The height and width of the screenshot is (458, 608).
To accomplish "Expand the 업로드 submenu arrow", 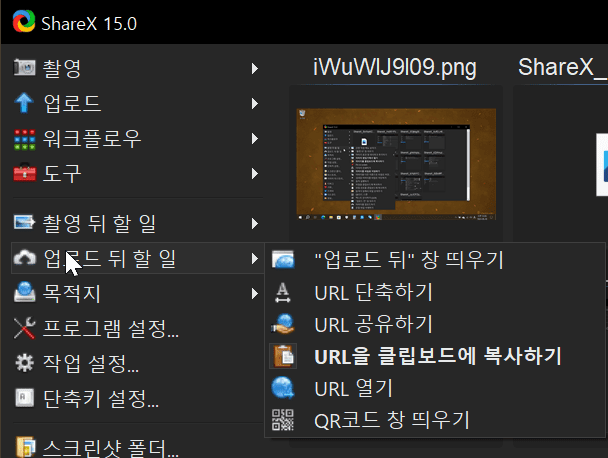I will pyautogui.click(x=254, y=104).
